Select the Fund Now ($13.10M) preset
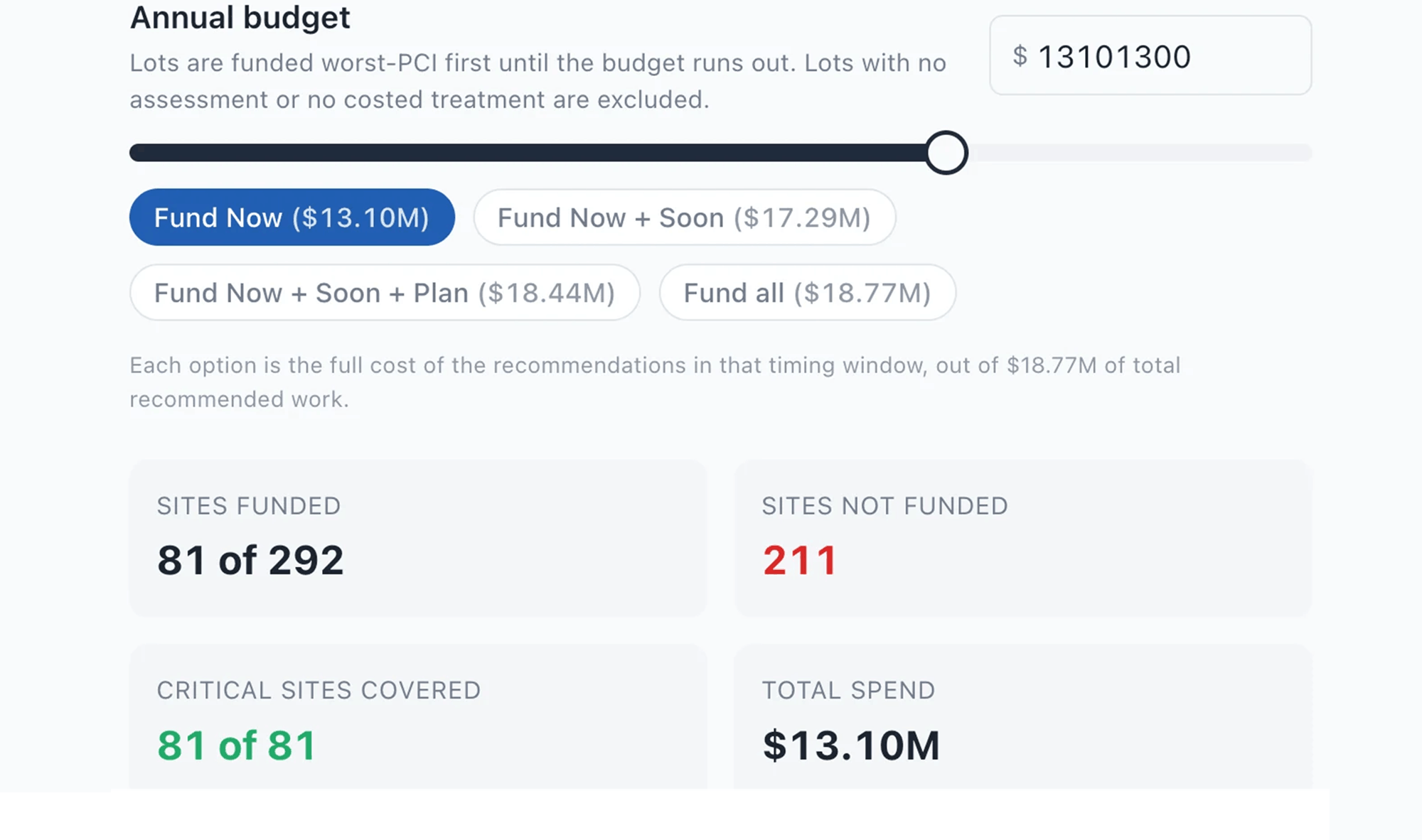 (x=292, y=217)
